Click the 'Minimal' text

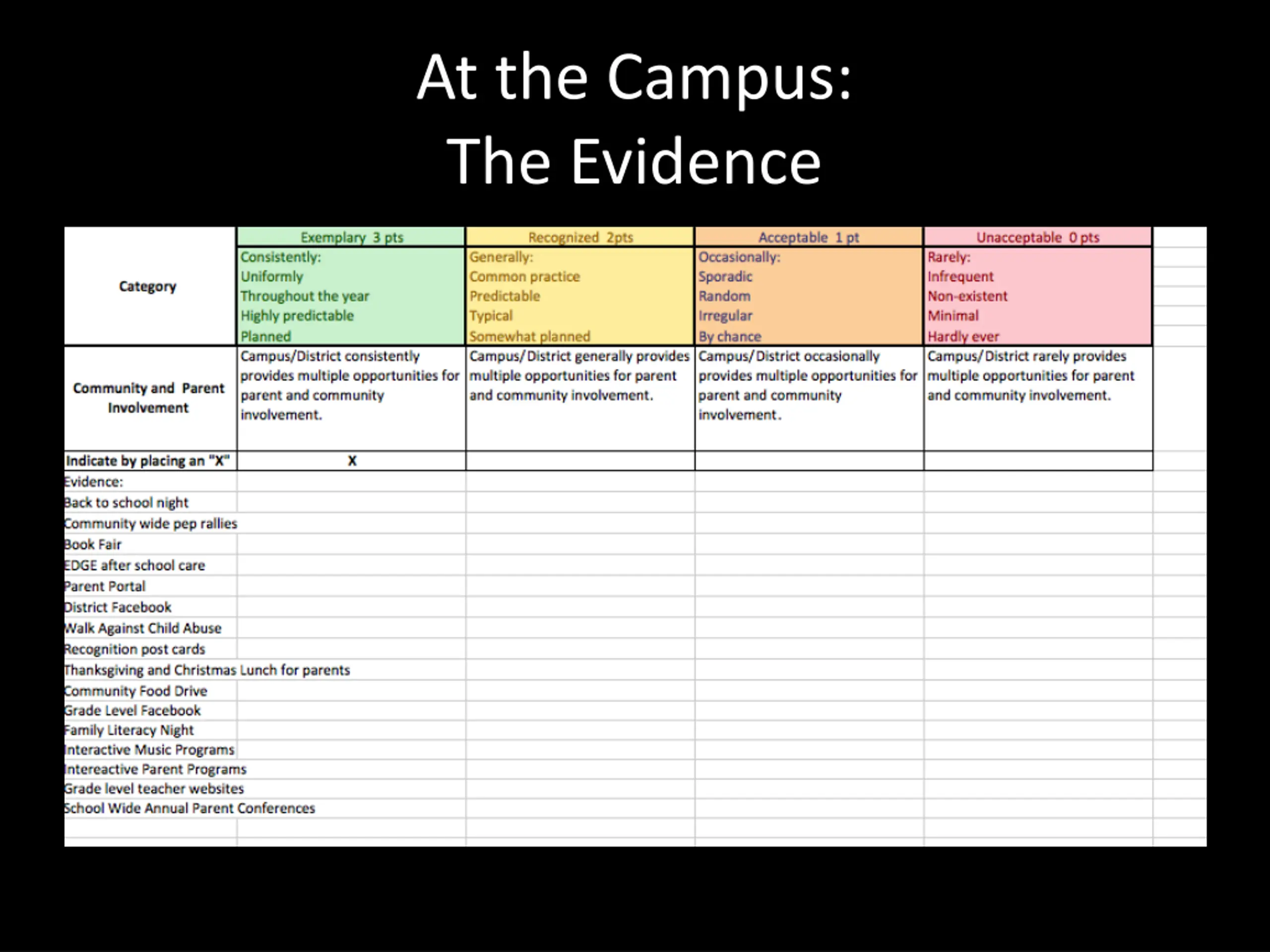[x=952, y=316]
